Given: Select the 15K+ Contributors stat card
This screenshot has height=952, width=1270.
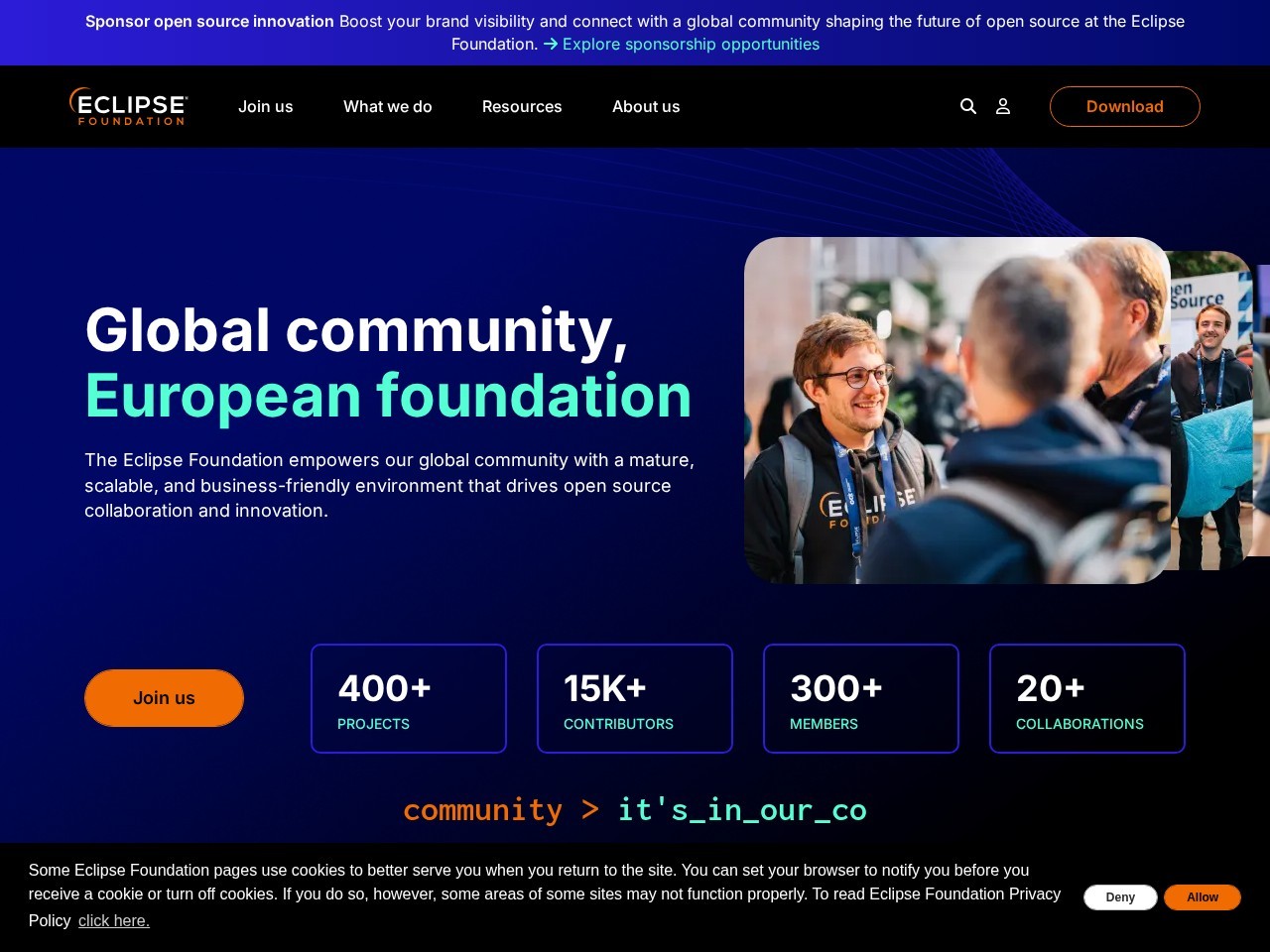Looking at the screenshot, I should (635, 698).
